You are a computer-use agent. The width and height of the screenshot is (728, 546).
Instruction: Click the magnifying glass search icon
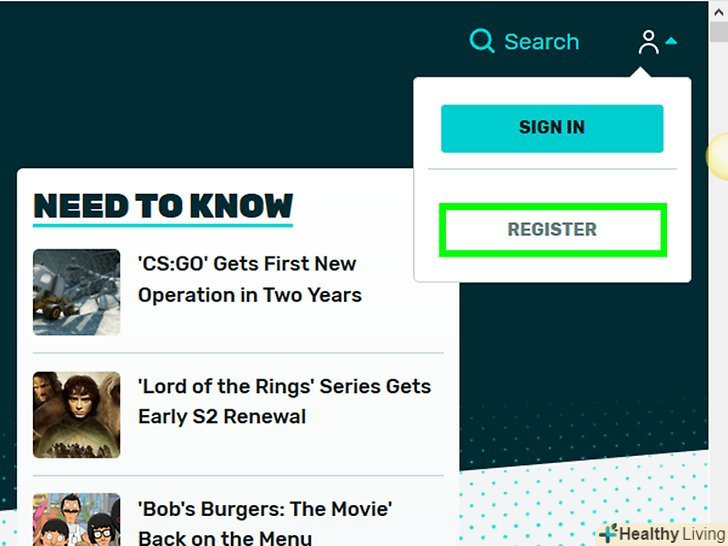[481, 41]
